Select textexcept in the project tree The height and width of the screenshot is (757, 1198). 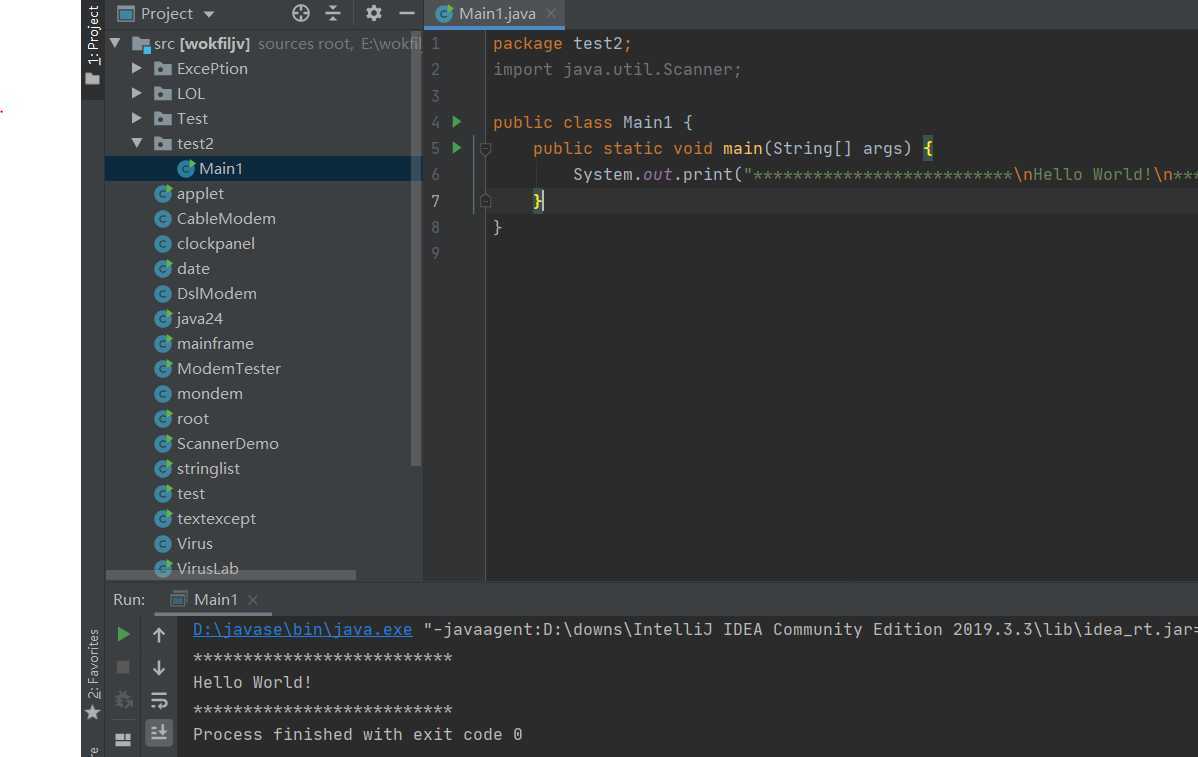[x=216, y=518]
